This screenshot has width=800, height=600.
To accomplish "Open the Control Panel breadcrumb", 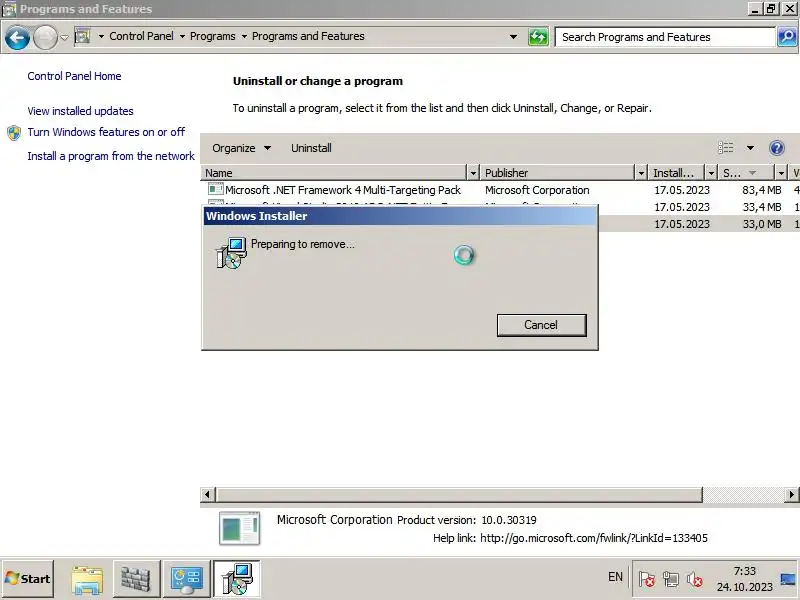I will click(141, 36).
